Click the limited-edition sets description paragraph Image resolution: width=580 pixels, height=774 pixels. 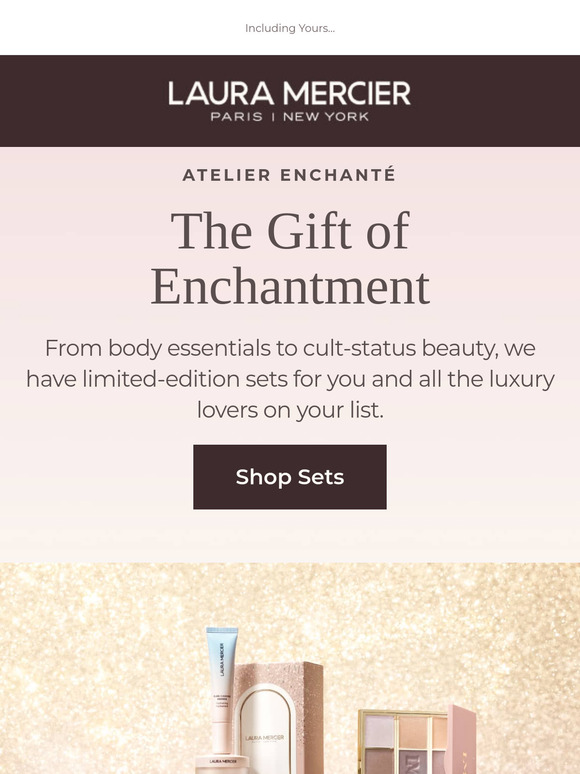coord(290,379)
